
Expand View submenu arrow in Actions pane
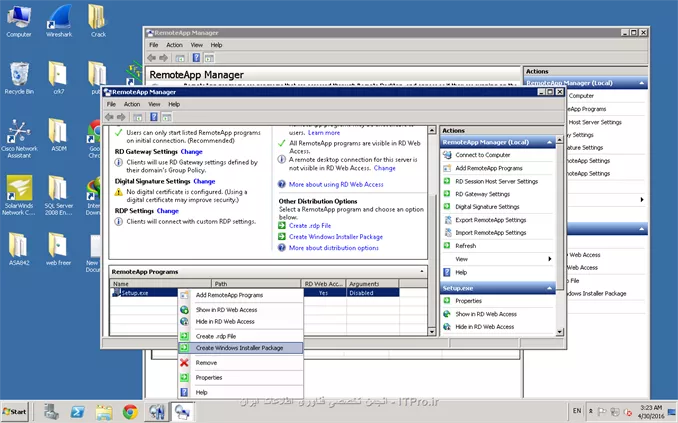(550, 259)
